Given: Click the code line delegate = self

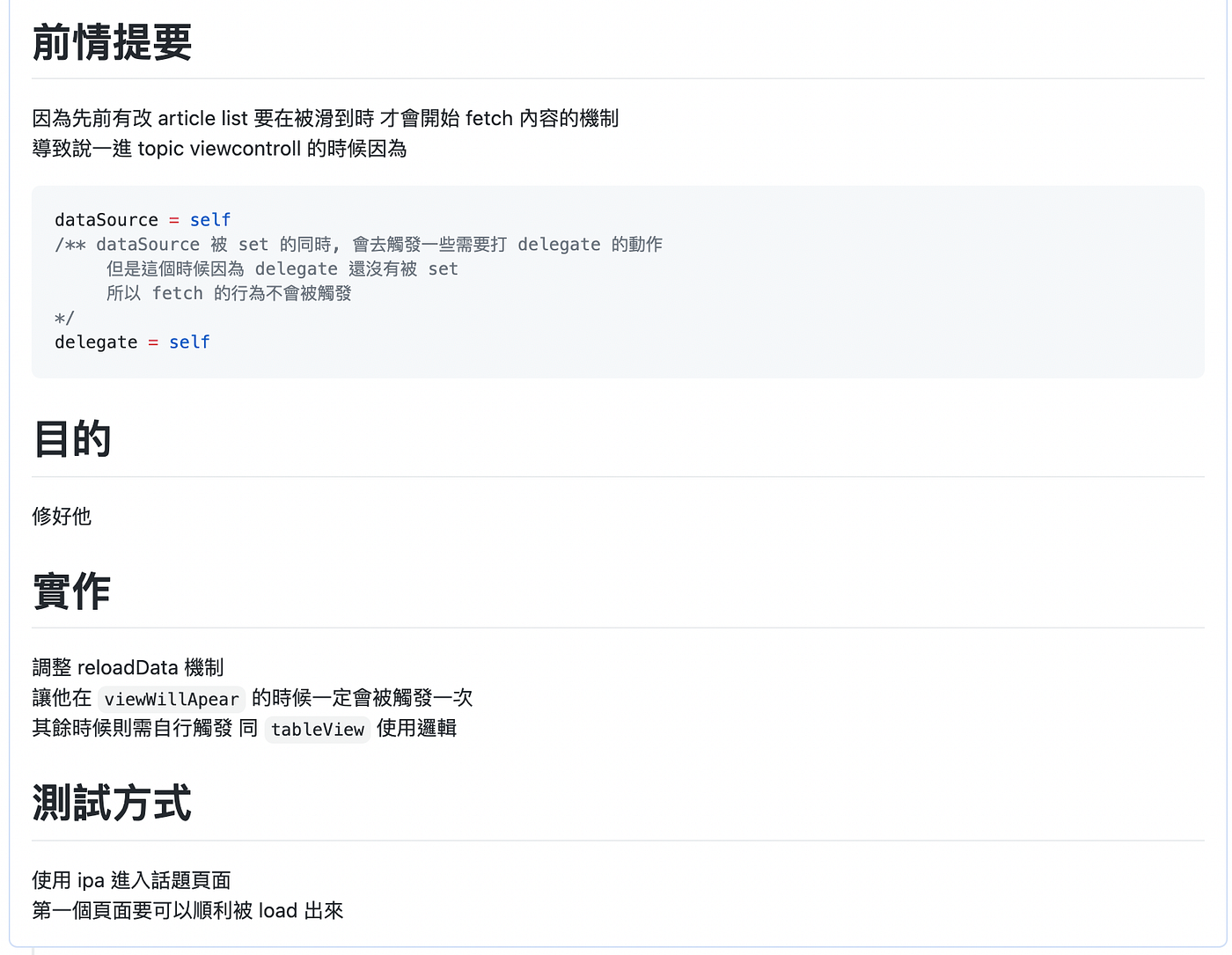Looking at the screenshot, I should pos(132,342).
